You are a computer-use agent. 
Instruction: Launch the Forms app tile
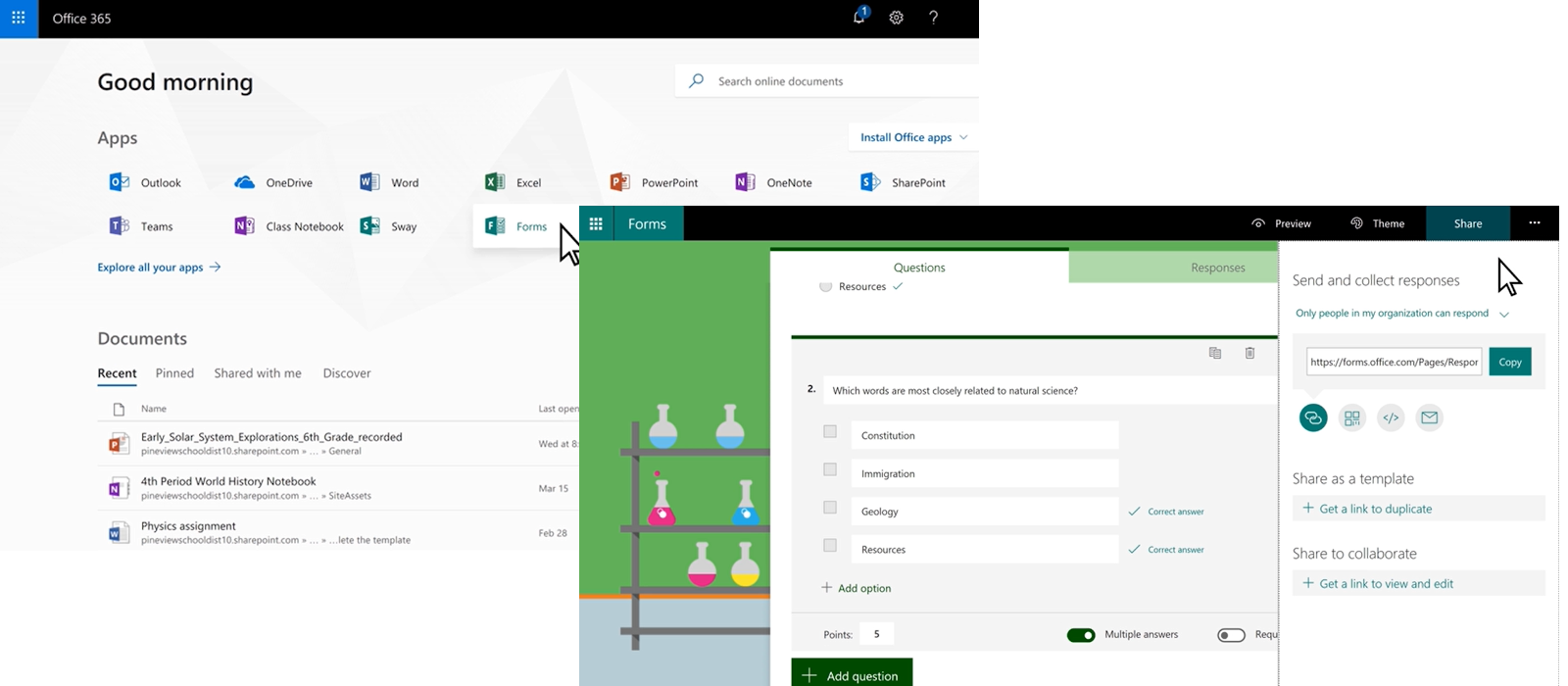click(x=524, y=226)
